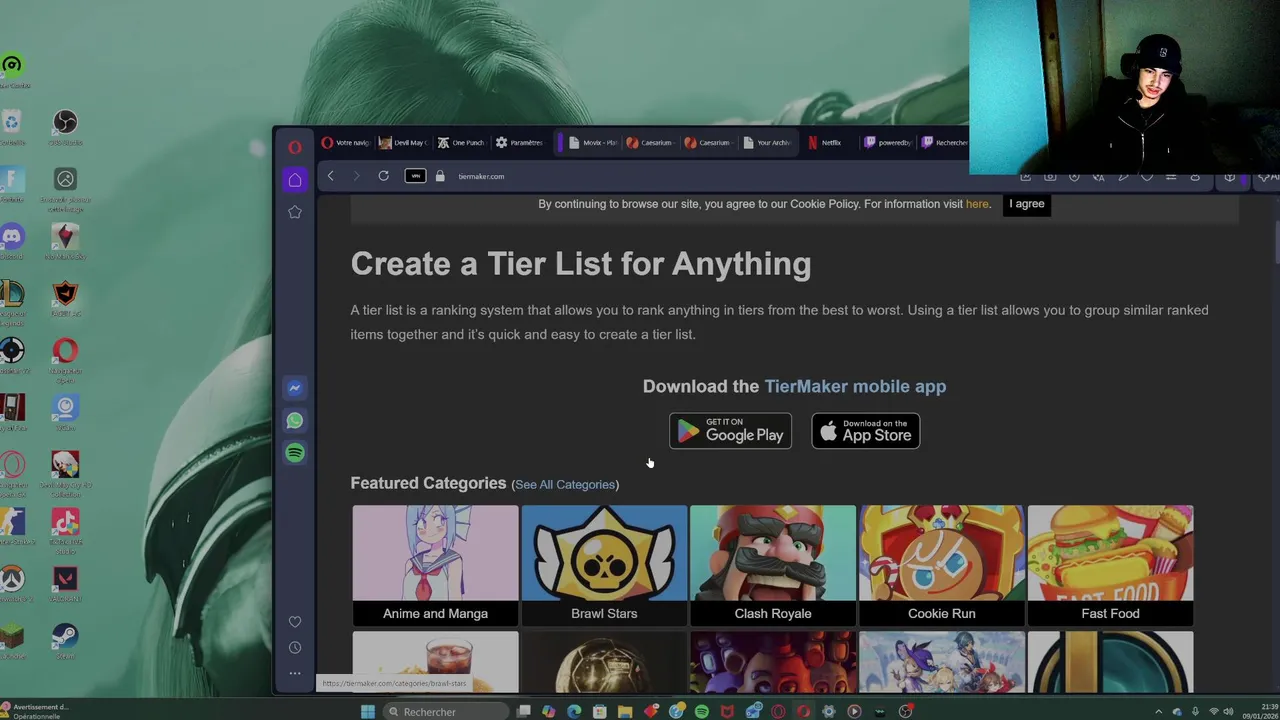1280x720 pixels.
Task: Open the TikTok Live Studio desktop icon
Action: 65,530
